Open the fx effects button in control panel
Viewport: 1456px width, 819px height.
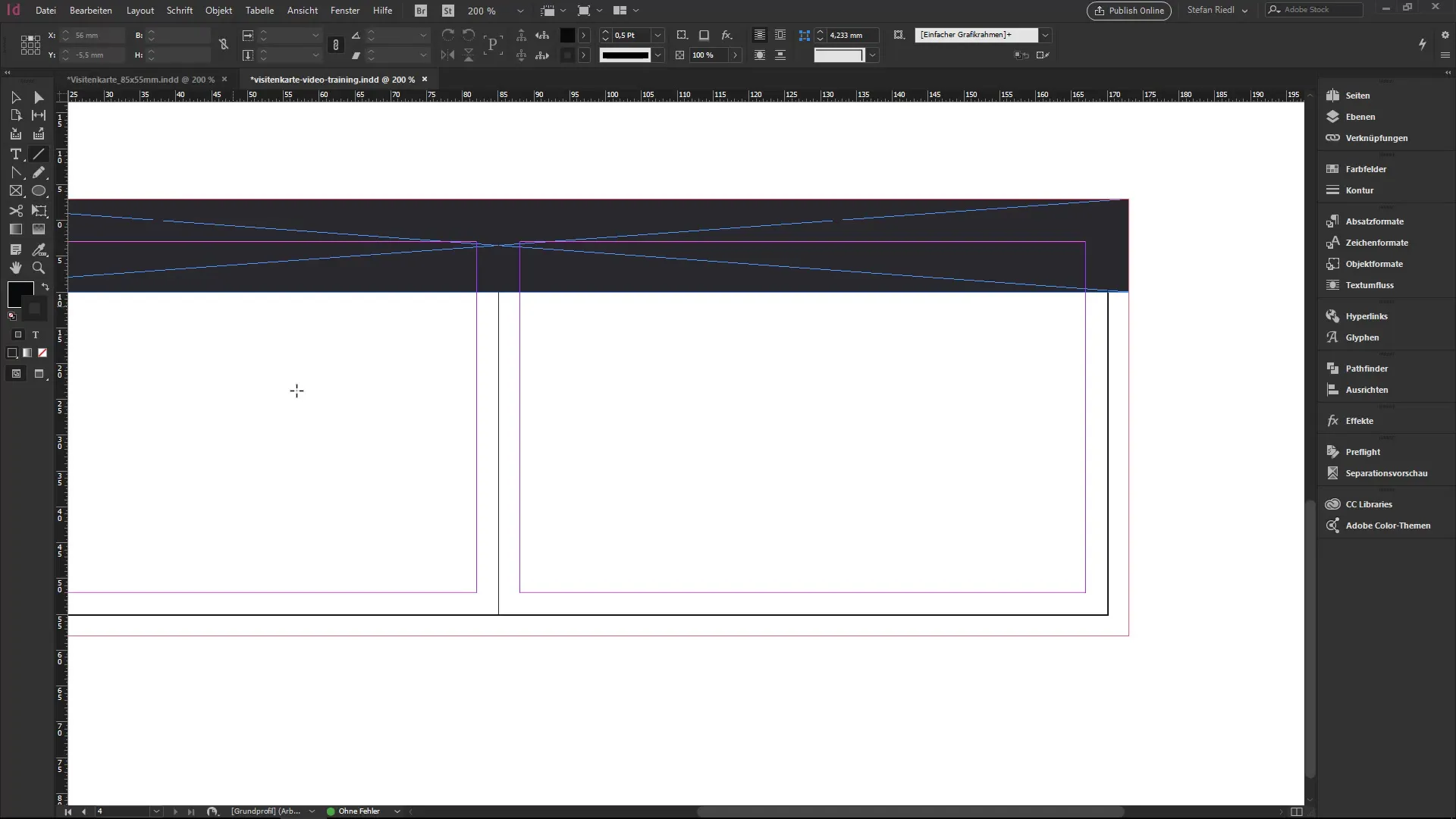pyautogui.click(x=726, y=35)
